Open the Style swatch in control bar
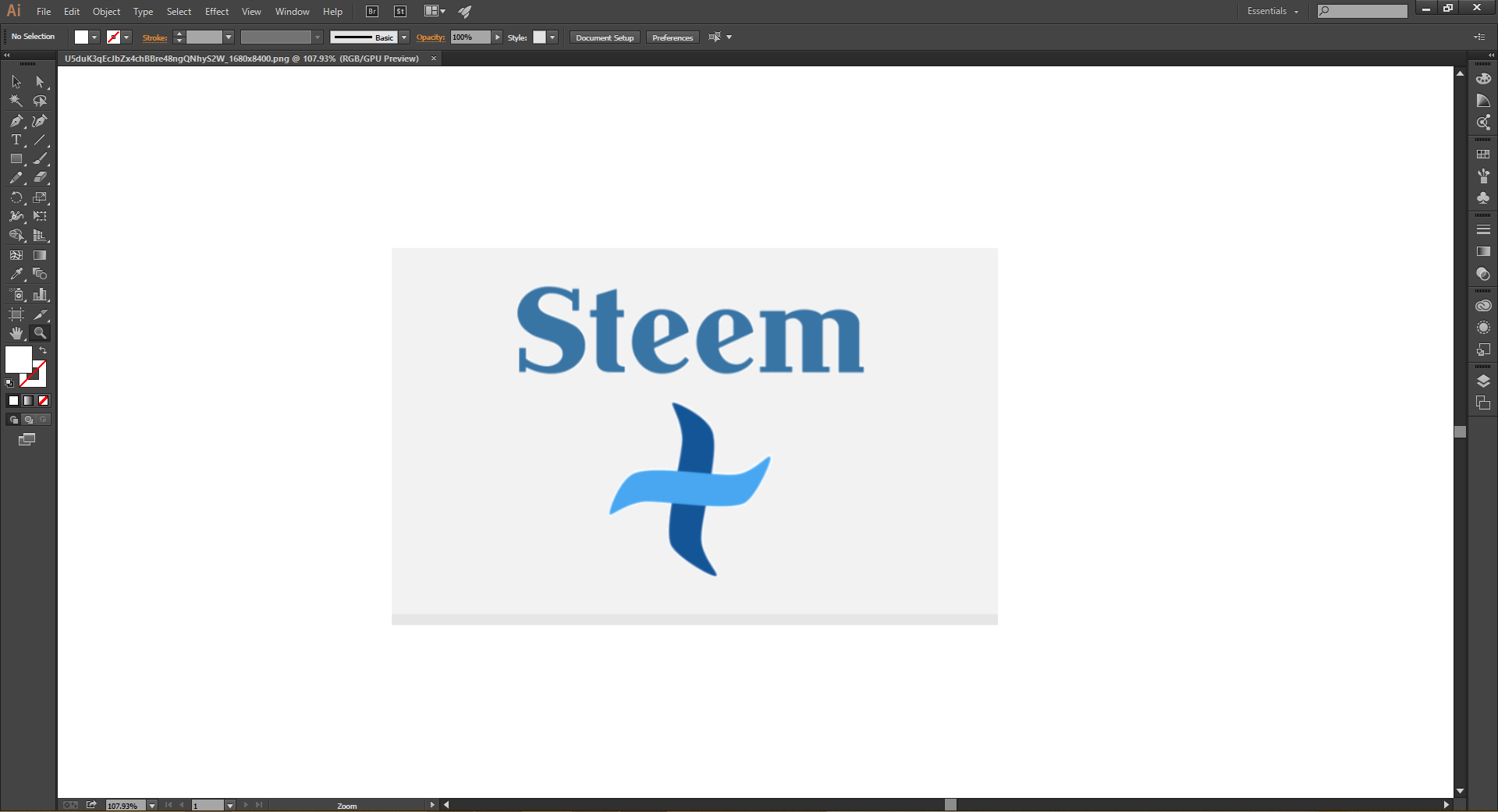The width and height of the screenshot is (1498, 812). point(539,37)
